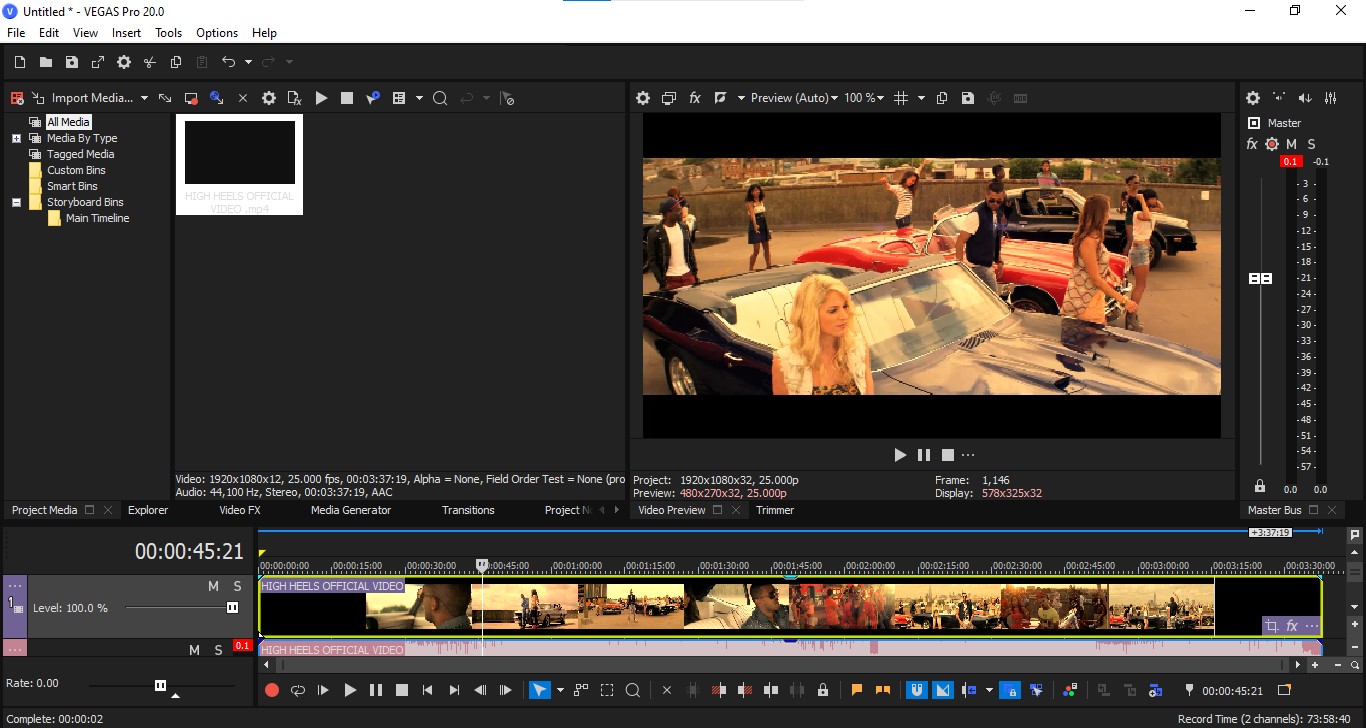This screenshot has width=1366, height=728.
Task: Open Master Bus FX button
Action: click(1252, 144)
